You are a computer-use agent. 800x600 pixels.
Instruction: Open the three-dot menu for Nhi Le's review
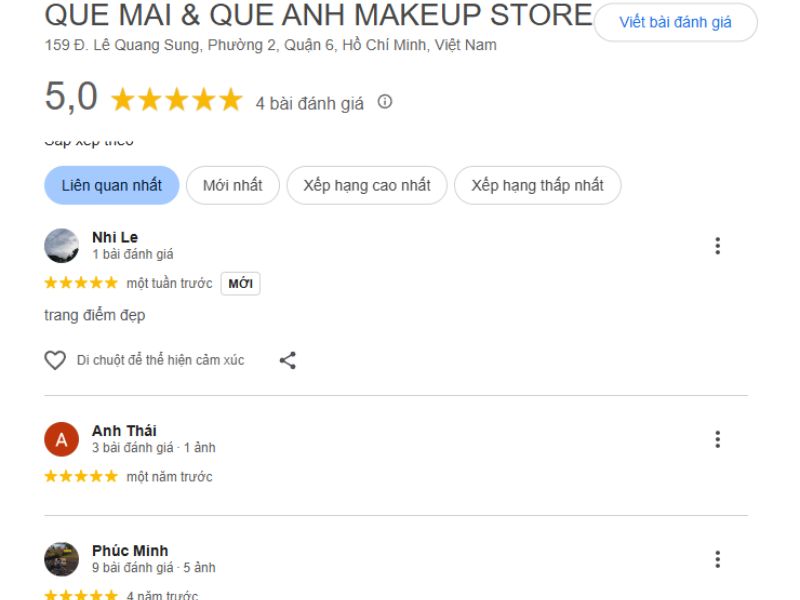point(717,246)
